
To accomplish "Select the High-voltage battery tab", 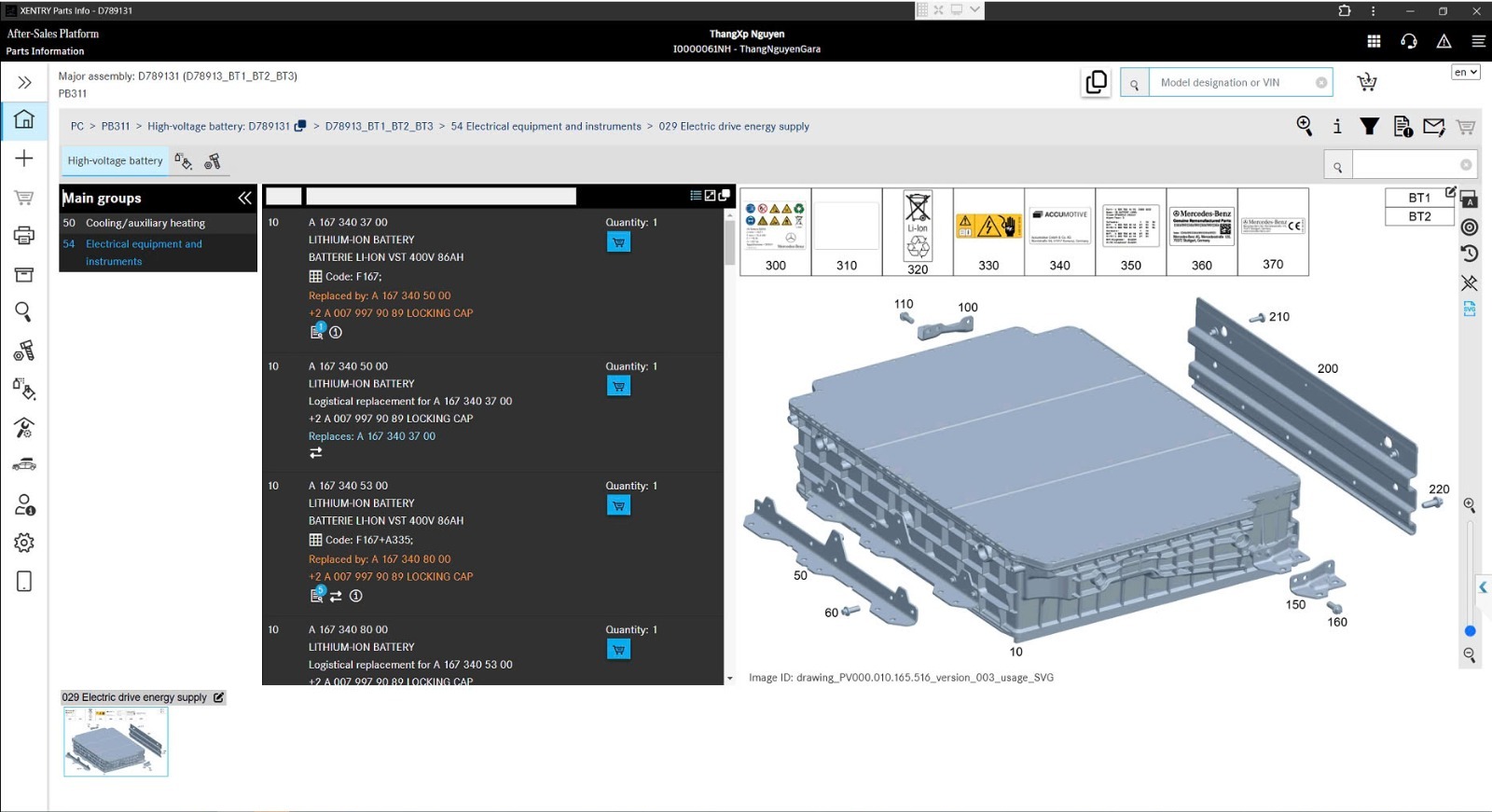I will click(x=115, y=160).
